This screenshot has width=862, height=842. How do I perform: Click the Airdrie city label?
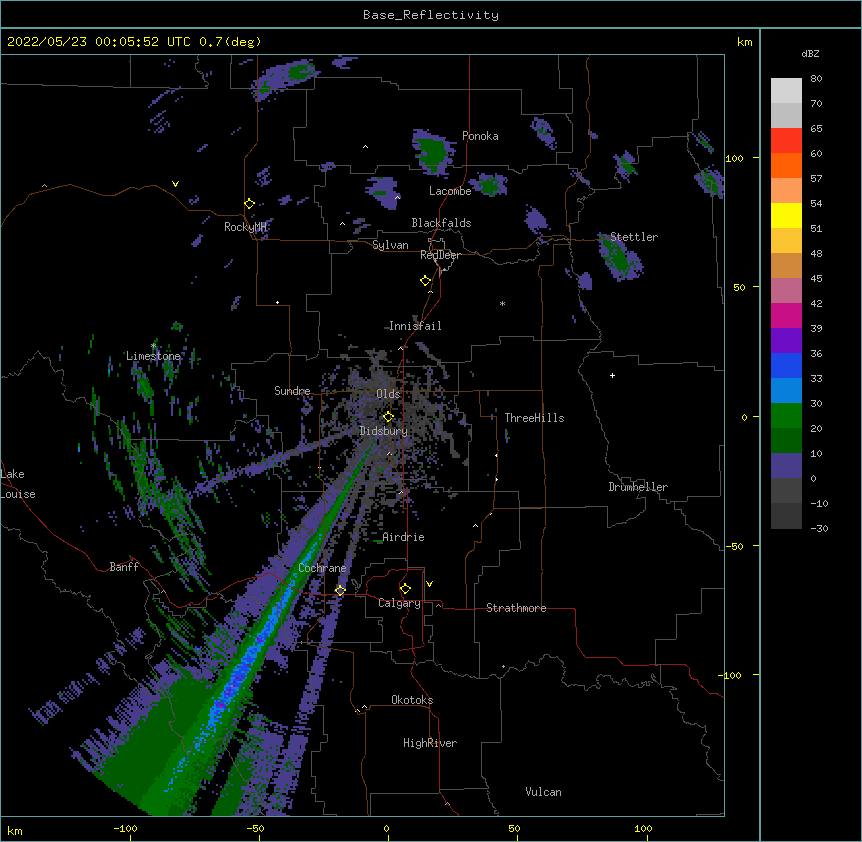(404, 537)
